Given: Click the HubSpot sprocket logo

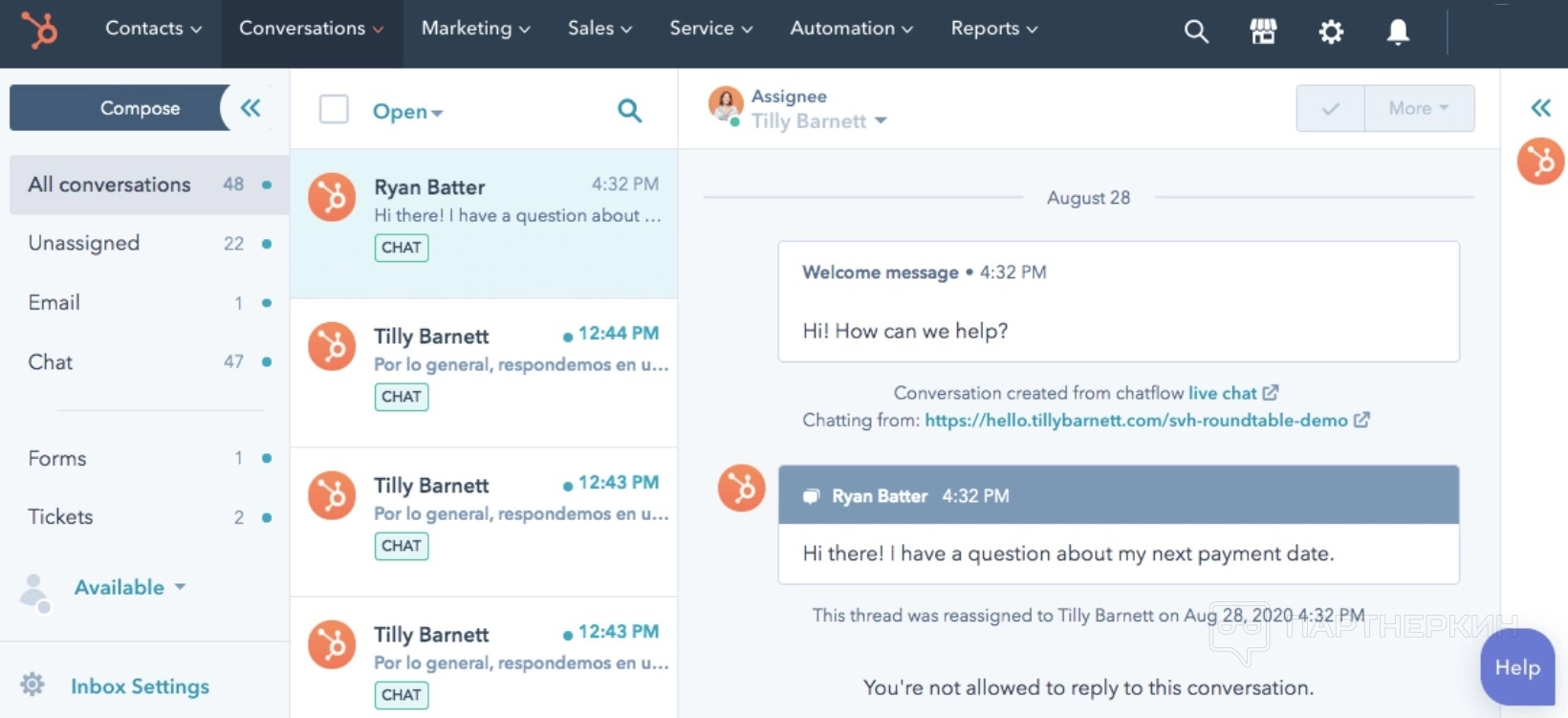Looking at the screenshot, I should (39, 30).
